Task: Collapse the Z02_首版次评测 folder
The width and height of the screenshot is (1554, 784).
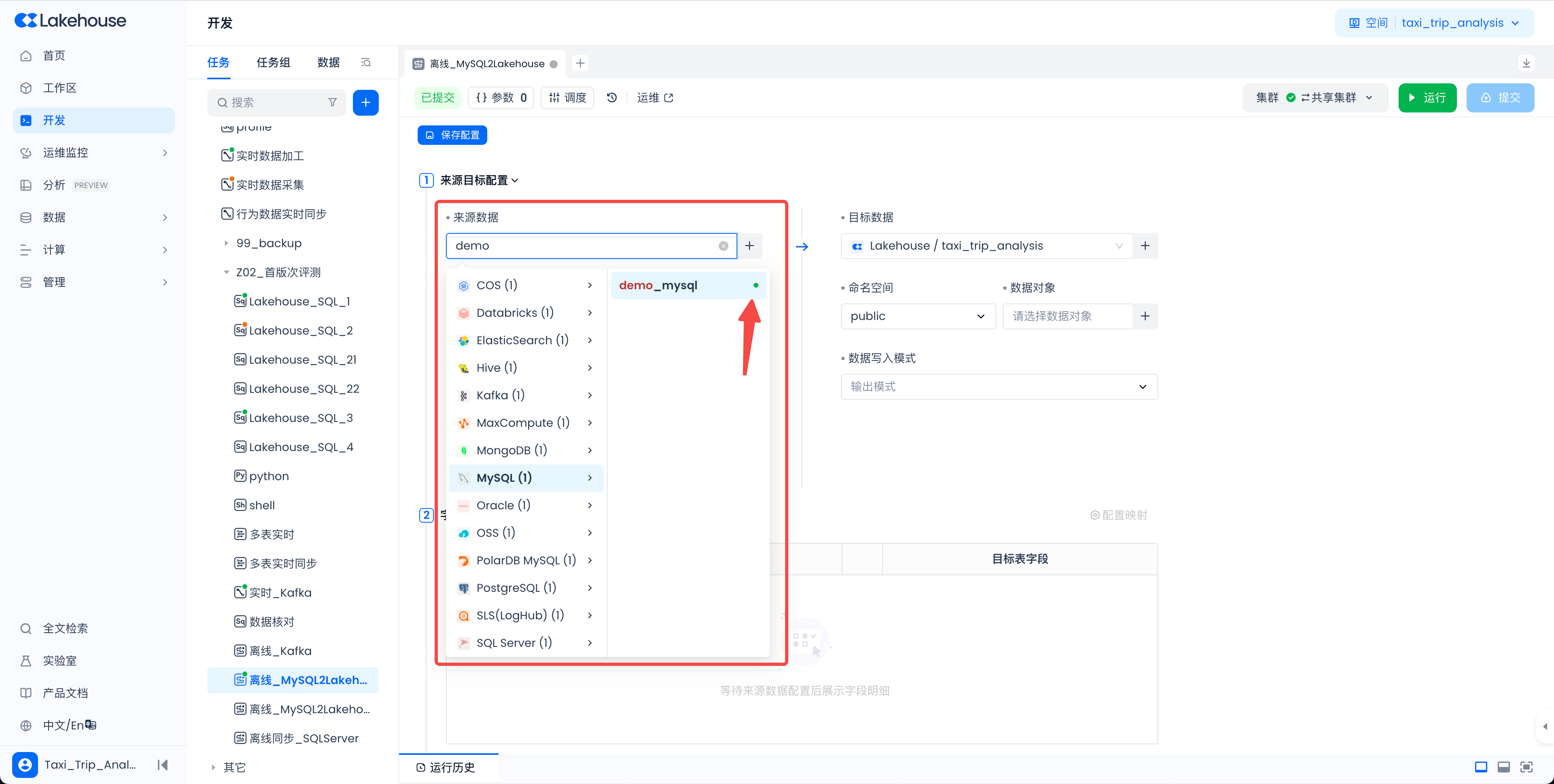Action: click(x=226, y=273)
